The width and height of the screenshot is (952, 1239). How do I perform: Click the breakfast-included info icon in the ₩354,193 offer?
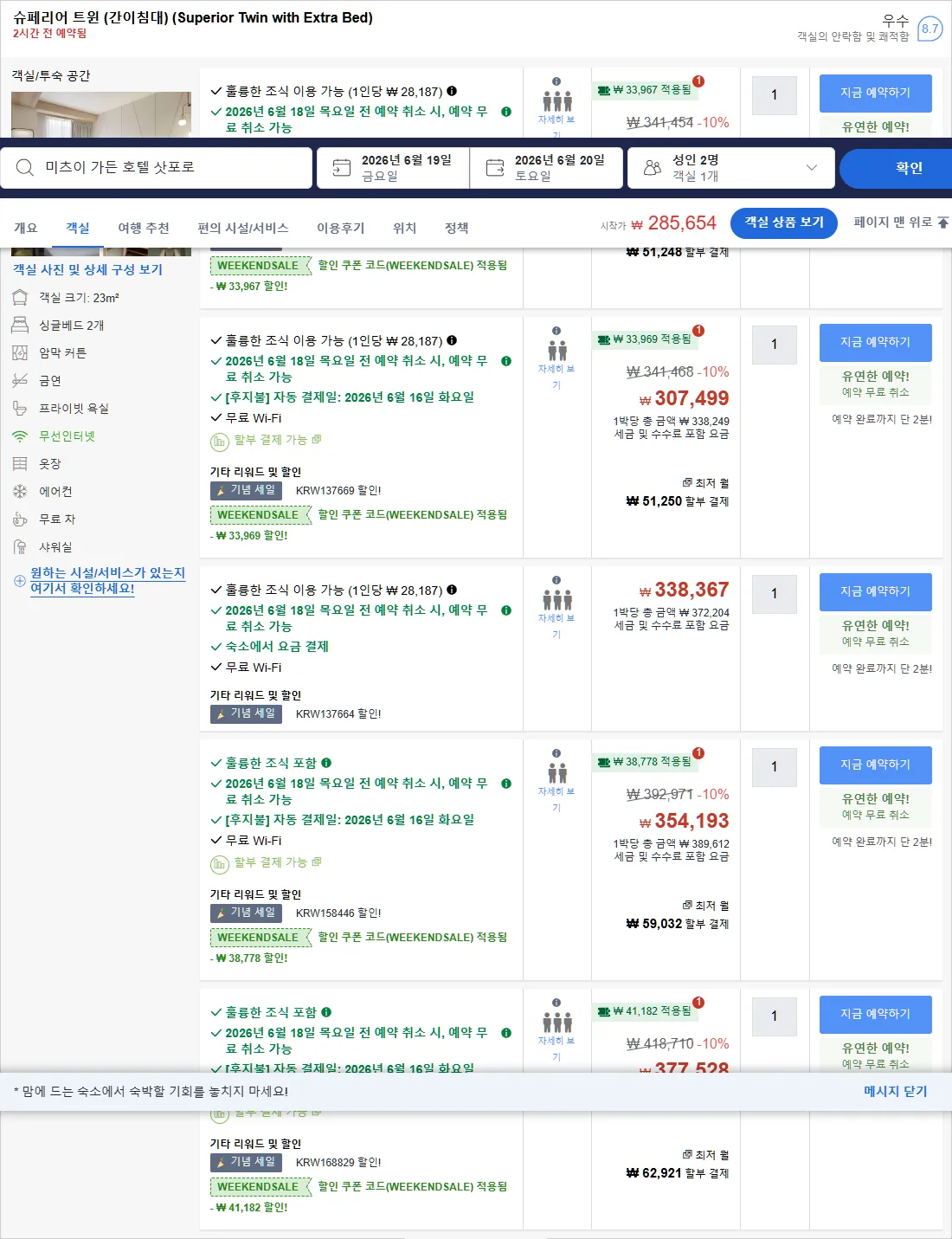(x=326, y=764)
